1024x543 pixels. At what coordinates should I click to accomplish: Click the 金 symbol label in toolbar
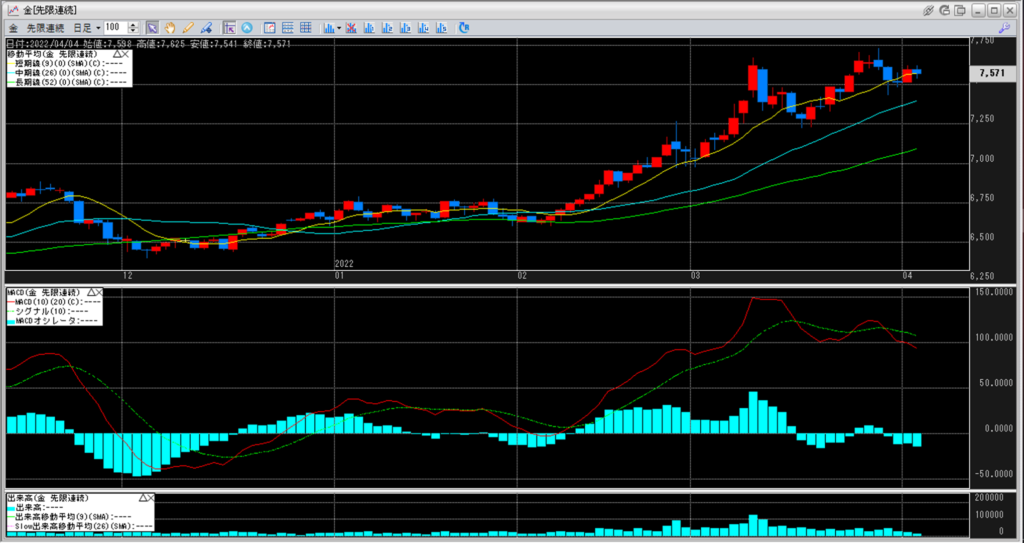[x=12, y=27]
